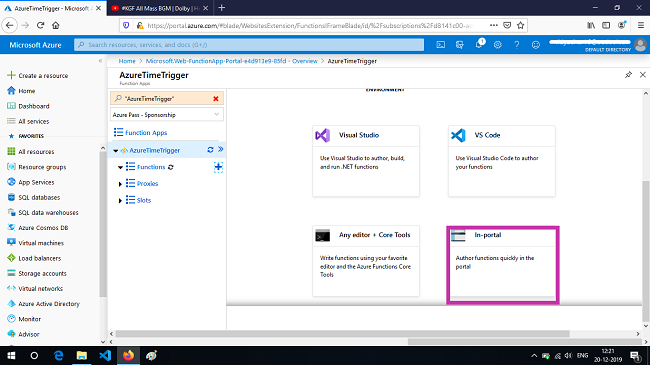The height and width of the screenshot is (365, 650).
Task: Choose Any editor + Core Tools card
Action: [x=366, y=261]
